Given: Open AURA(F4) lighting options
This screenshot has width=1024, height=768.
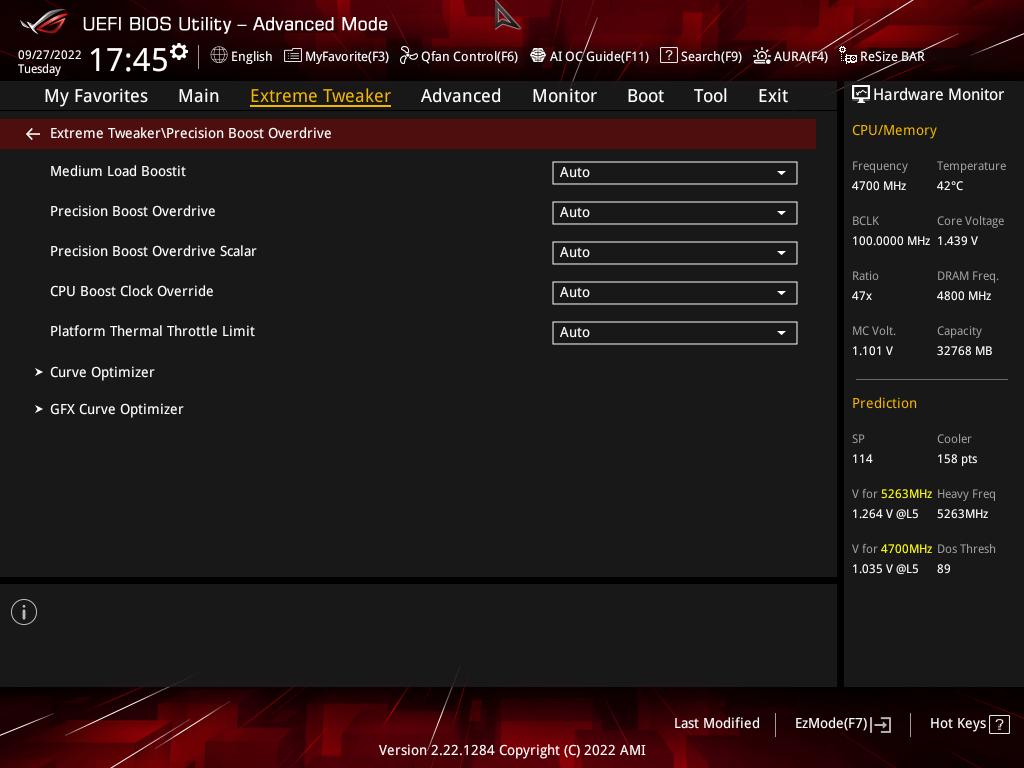Looking at the screenshot, I should [790, 56].
